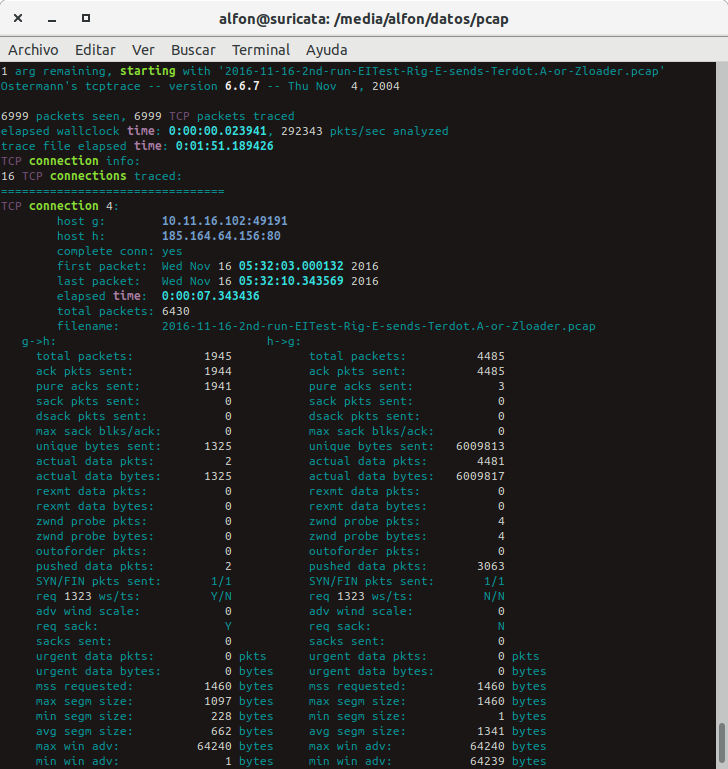Open the Buscar menu

[x=193, y=50]
